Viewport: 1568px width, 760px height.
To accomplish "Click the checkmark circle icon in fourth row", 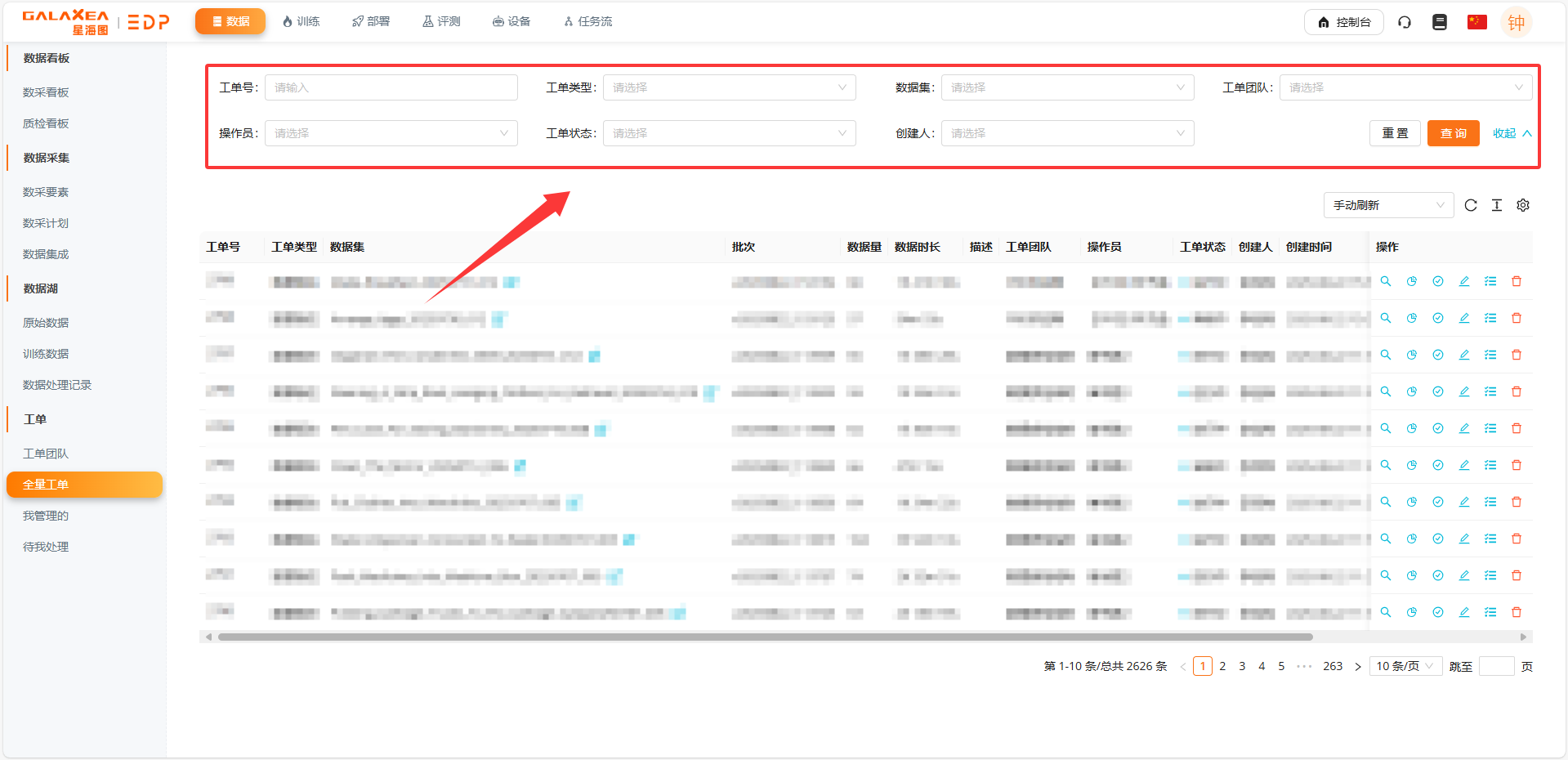I will pyautogui.click(x=1438, y=391).
